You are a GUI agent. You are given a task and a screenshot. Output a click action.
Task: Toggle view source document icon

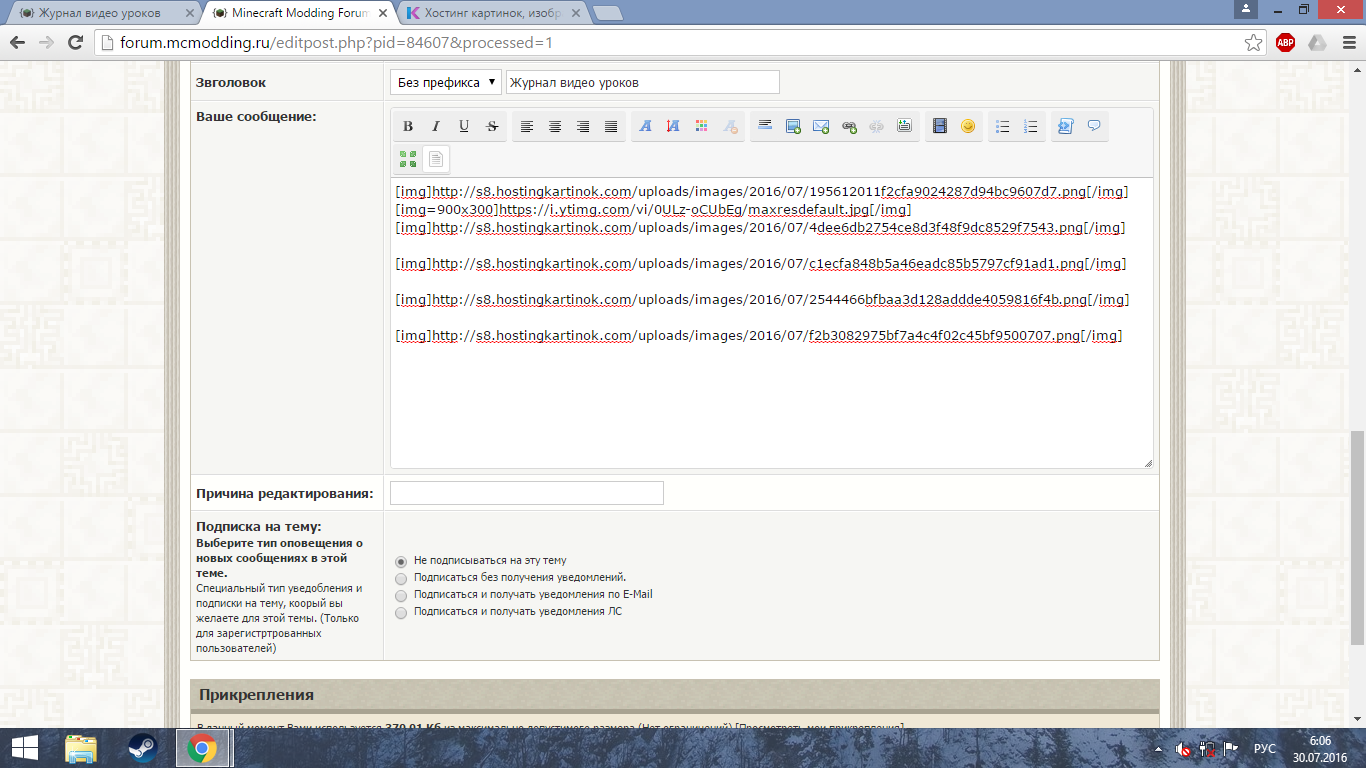(x=436, y=158)
